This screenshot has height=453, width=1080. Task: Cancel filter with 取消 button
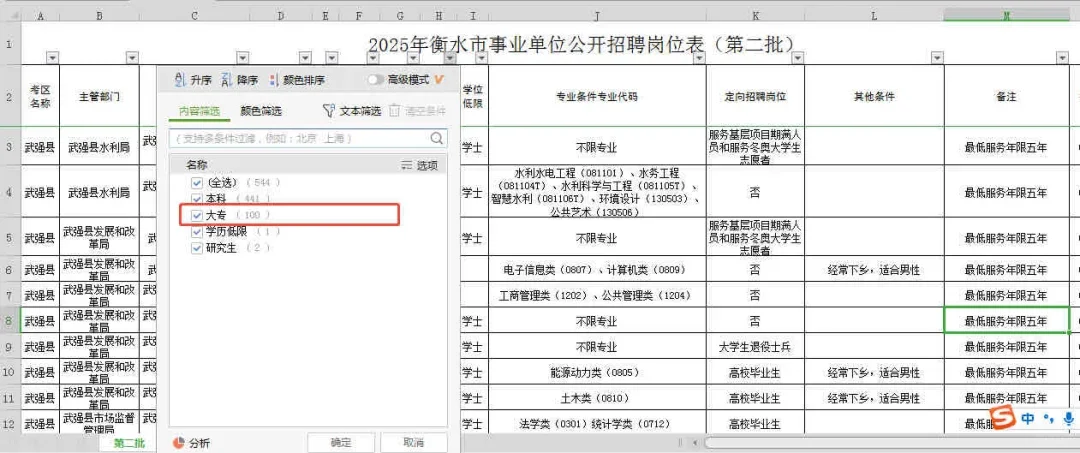coord(414,442)
